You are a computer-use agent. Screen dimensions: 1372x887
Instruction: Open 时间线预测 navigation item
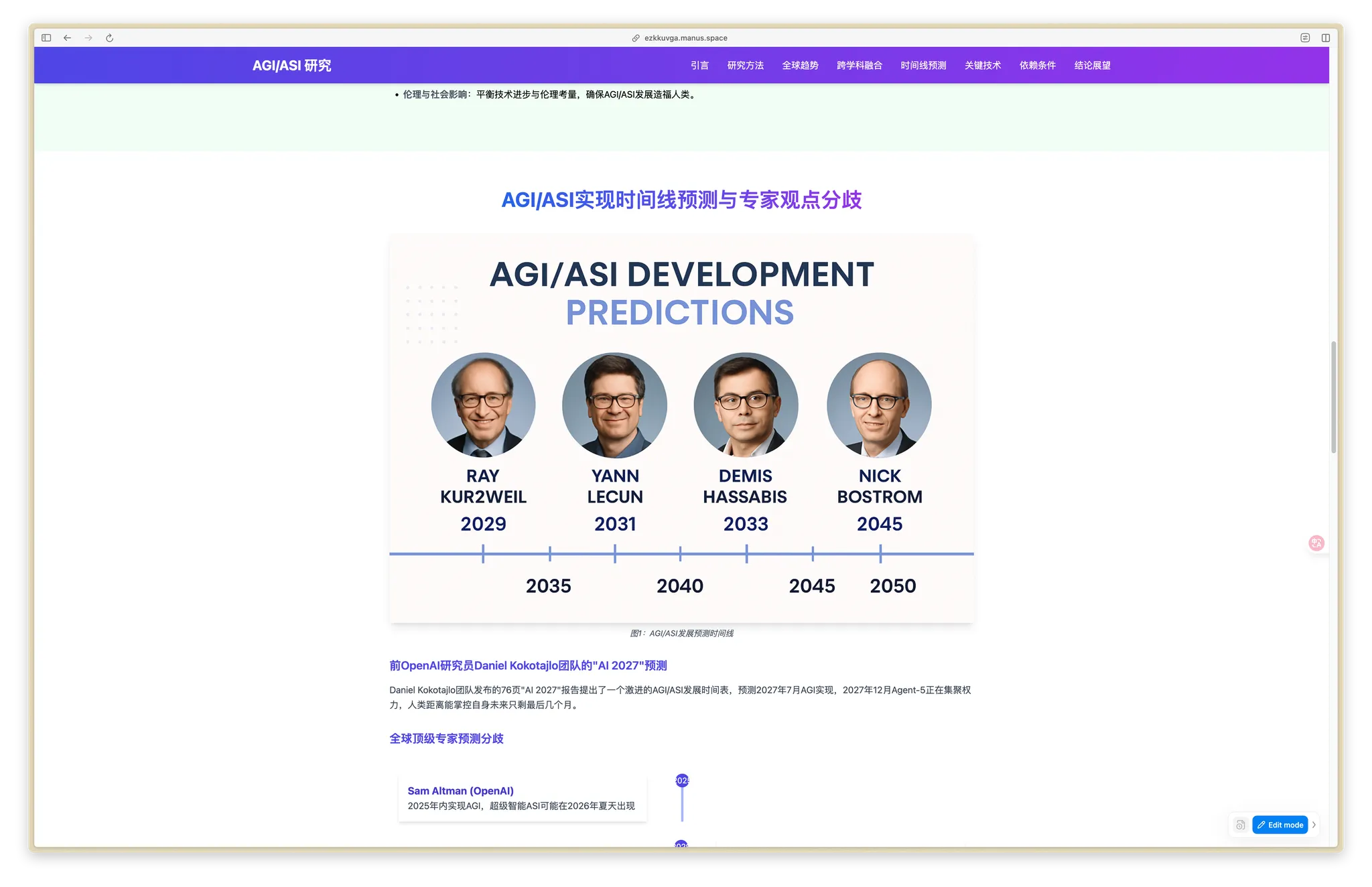[x=923, y=66]
